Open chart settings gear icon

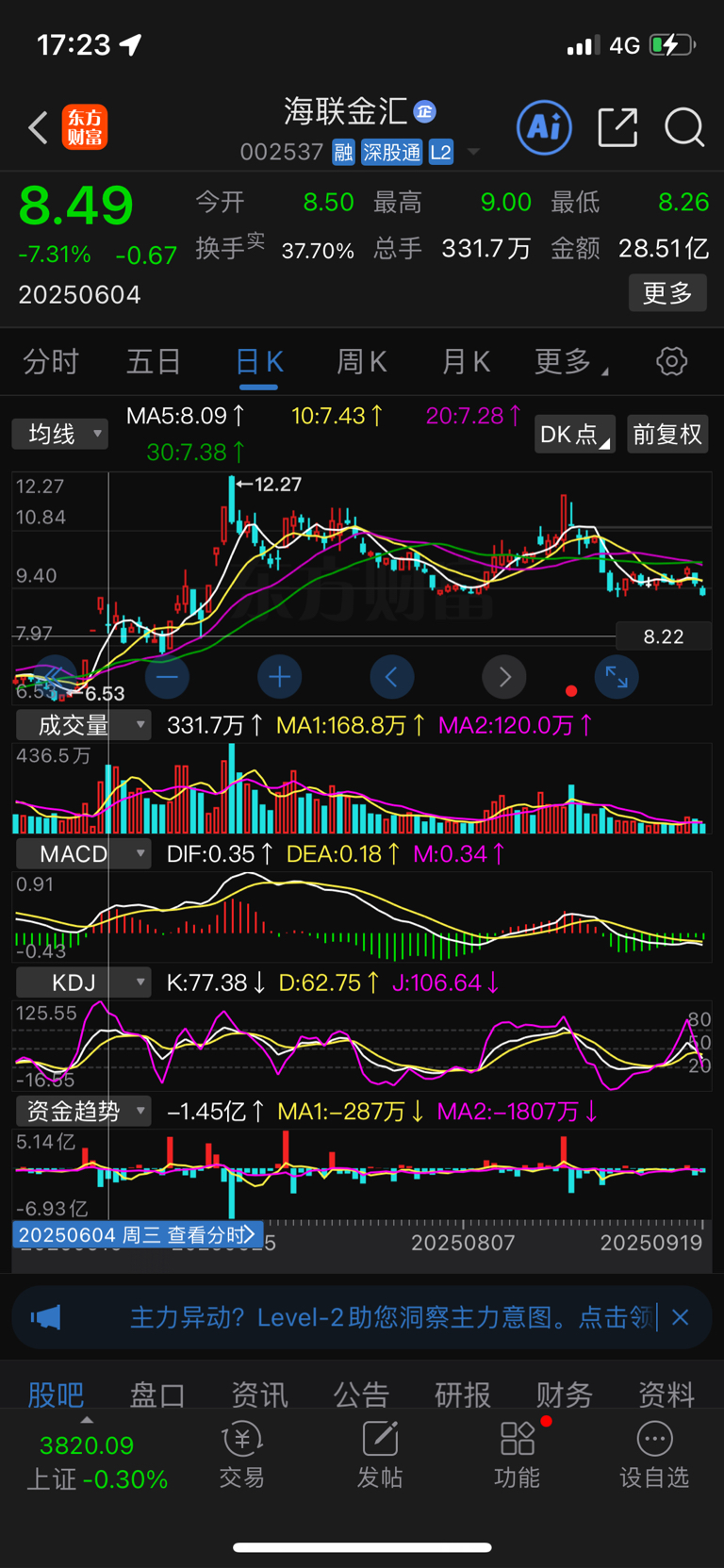coord(671,361)
